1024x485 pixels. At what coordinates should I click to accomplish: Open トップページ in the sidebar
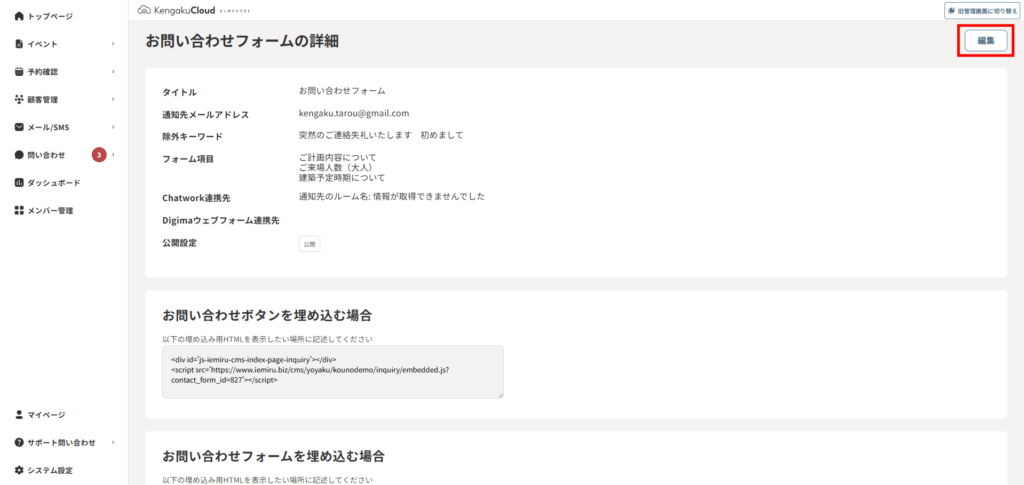50,16
